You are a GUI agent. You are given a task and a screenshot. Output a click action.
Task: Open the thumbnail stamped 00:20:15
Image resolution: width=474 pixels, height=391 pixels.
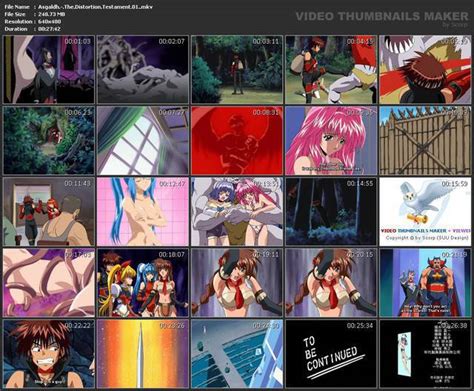tap(331, 283)
